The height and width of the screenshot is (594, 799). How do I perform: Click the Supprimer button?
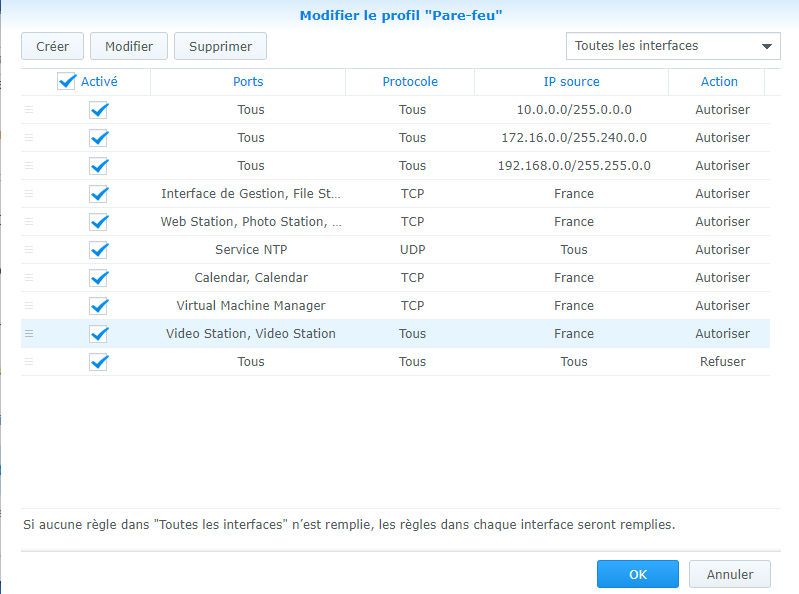(x=220, y=46)
